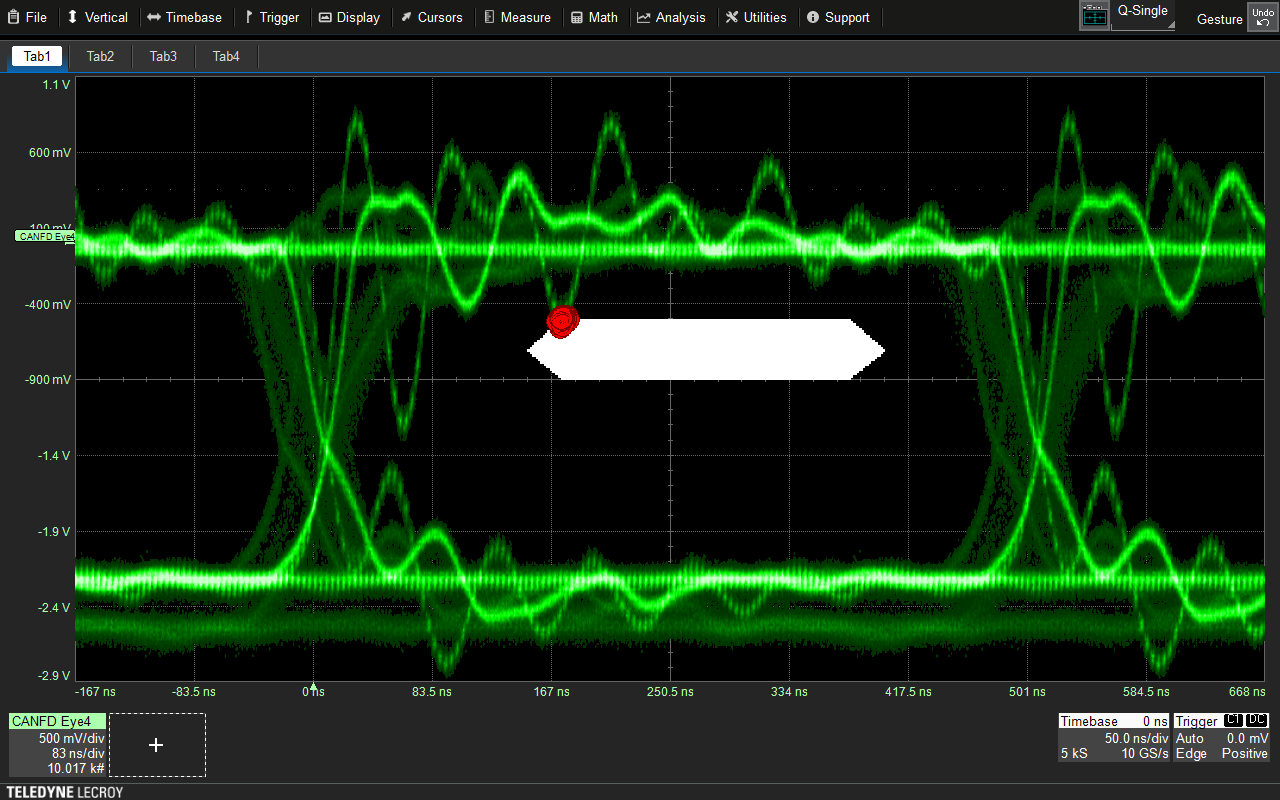This screenshot has height=800, width=1280.
Task: Open the Analysis menu
Action: click(671, 17)
